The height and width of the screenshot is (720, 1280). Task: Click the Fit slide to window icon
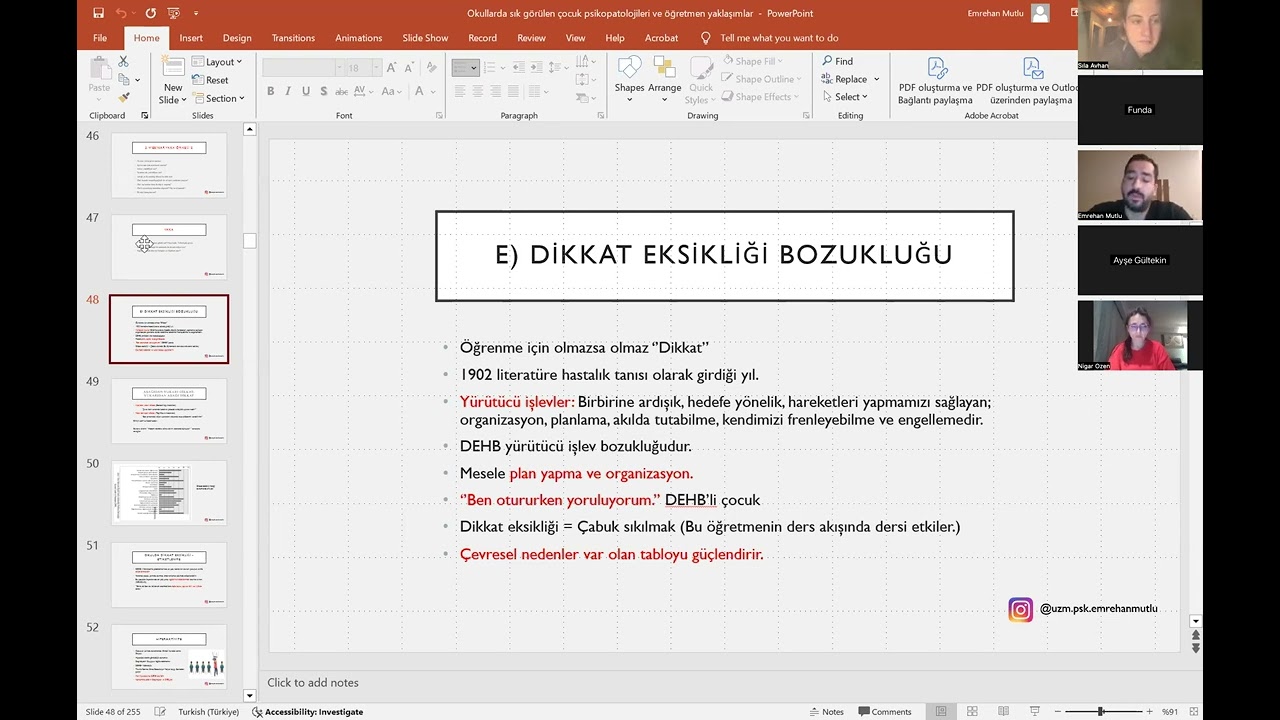1195,711
